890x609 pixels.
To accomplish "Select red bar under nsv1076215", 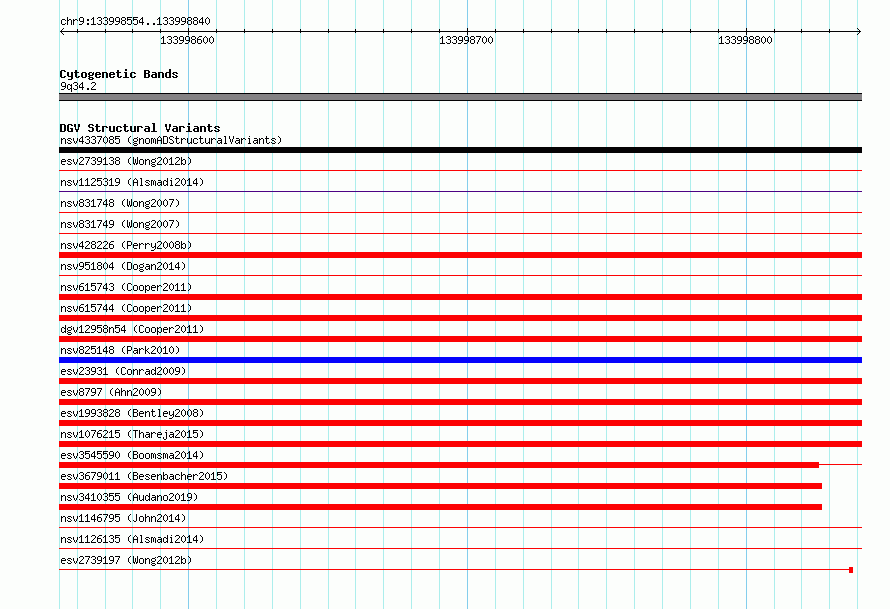I will 460,444.
